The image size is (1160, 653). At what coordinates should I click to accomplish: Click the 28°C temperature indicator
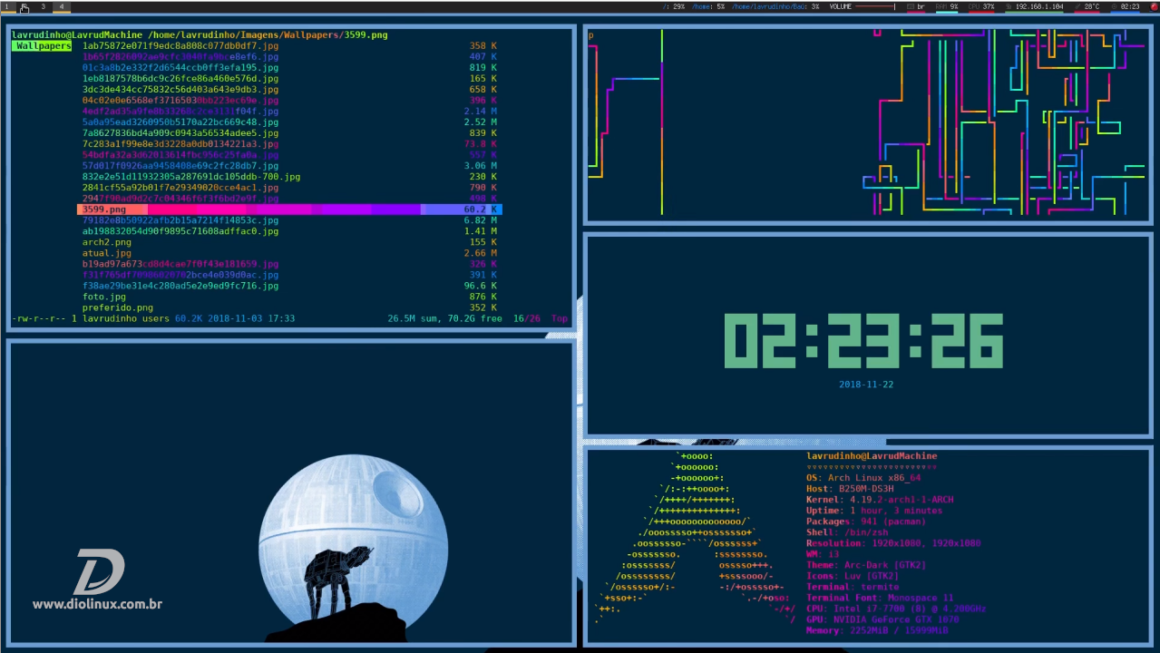click(x=1089, y=5)
